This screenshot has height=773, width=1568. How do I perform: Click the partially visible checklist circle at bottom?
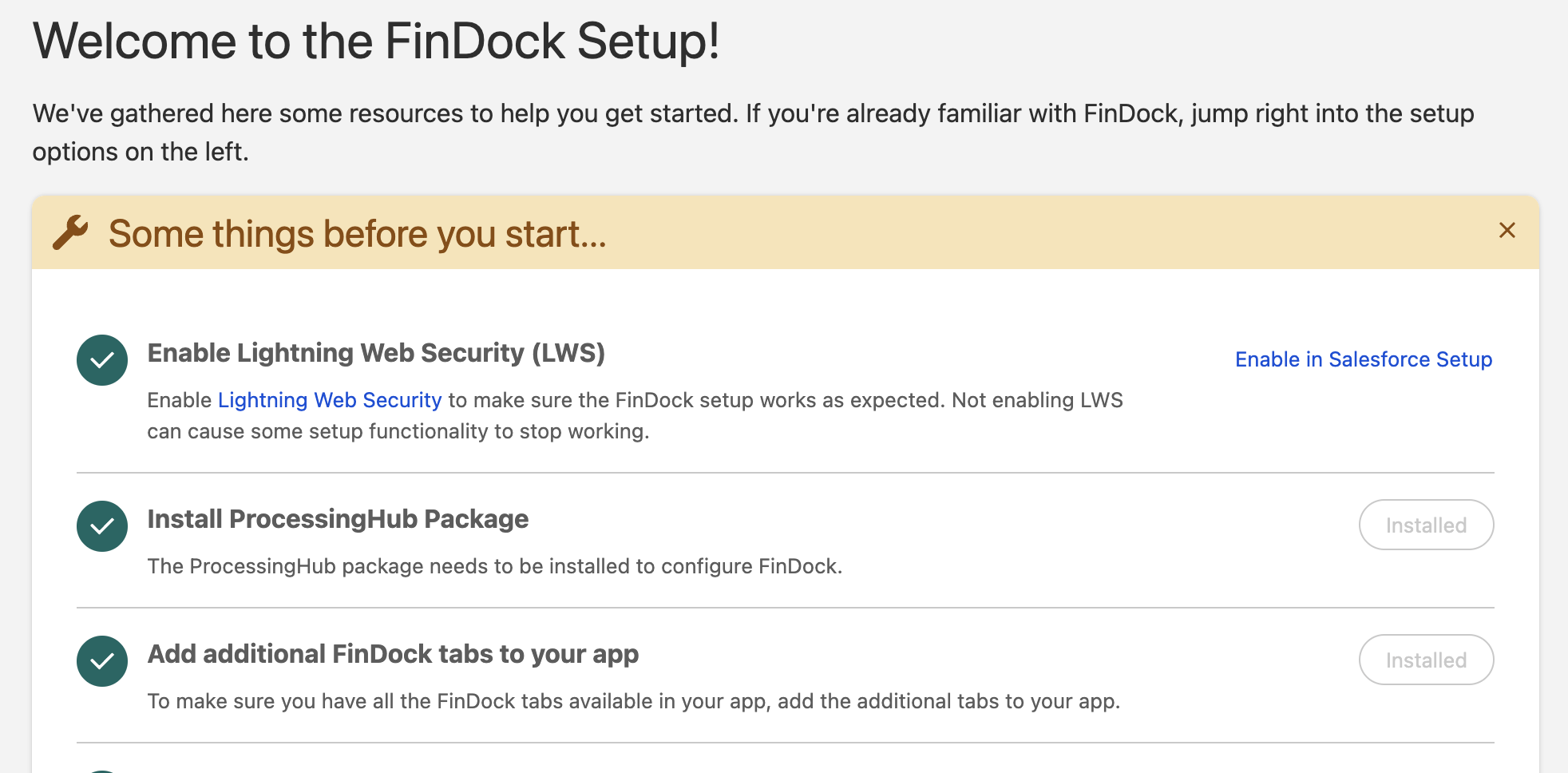tap(101, 767)
